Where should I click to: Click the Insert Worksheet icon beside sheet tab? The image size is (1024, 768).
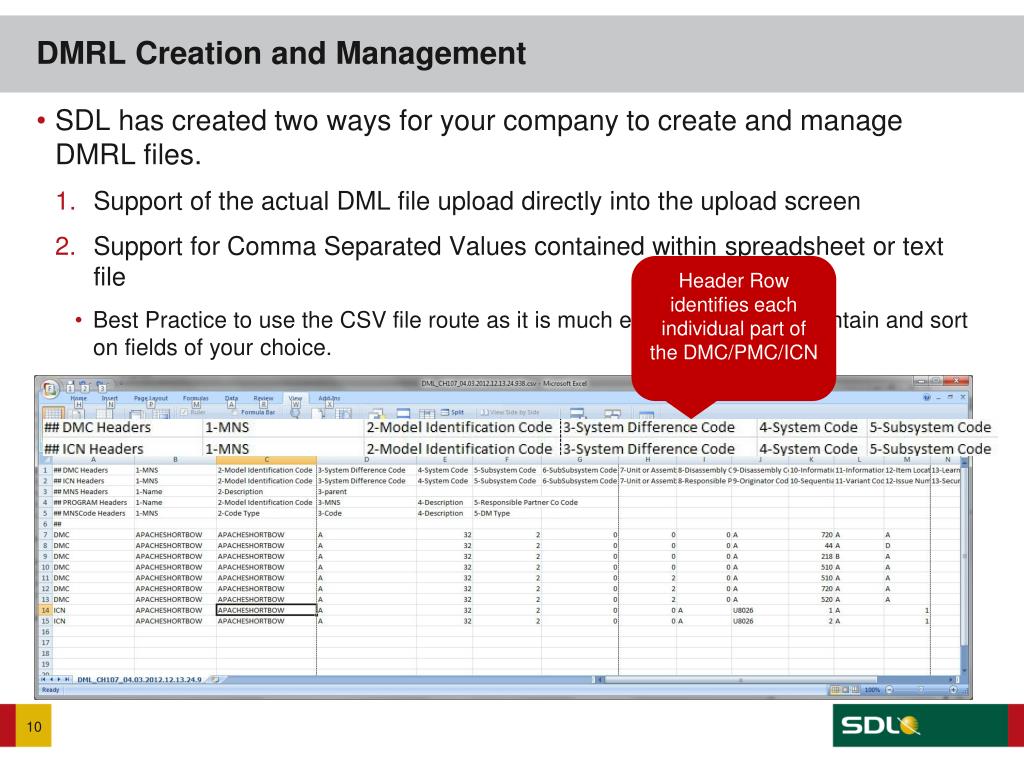pyautogui.click(x=215, y=680)
